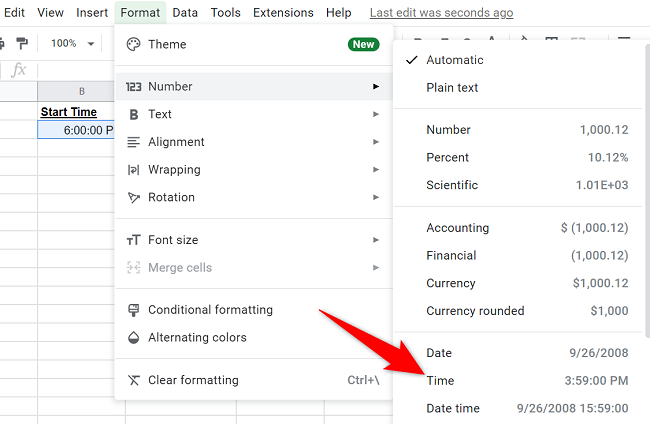Expand the Font size submenu arrow
This screenshot has width=650, height=424.
(x=376, y=240)
